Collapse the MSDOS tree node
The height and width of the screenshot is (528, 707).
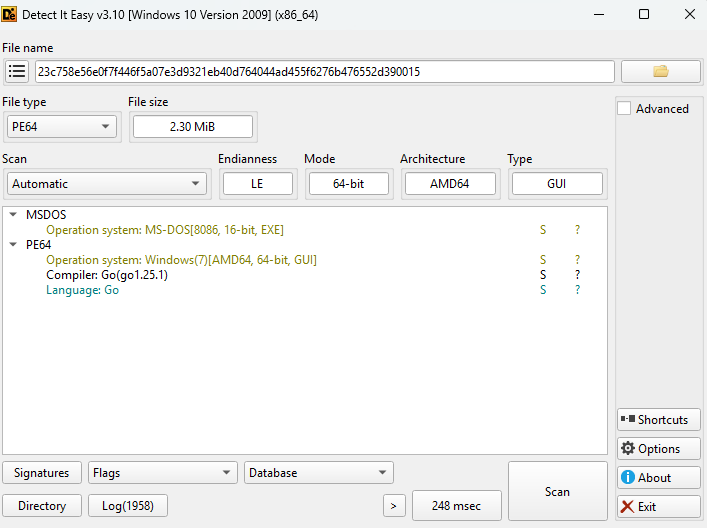click(x=13, y=215)
